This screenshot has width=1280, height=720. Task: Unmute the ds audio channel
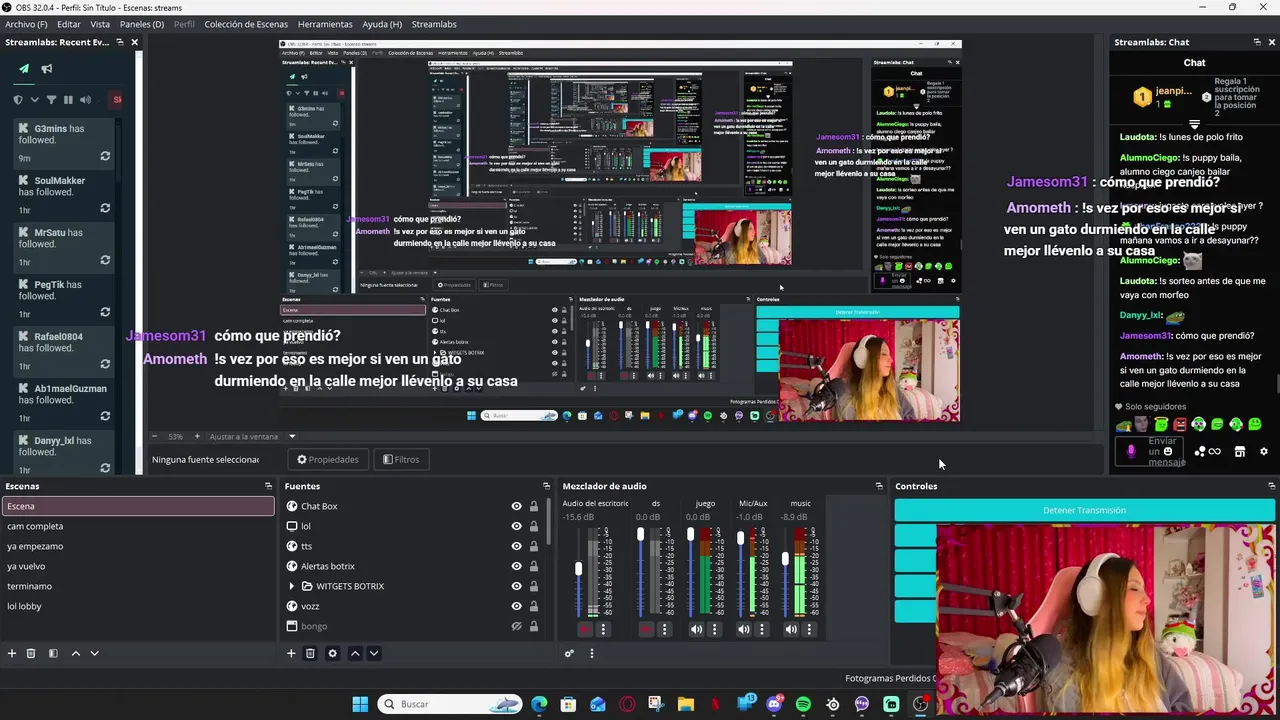(x=646, y=629)
